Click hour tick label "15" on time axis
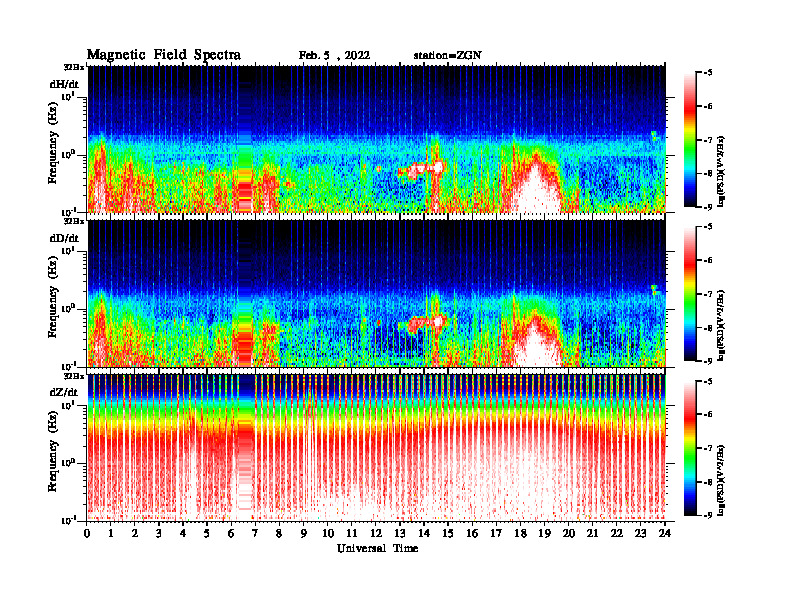The width and height of the screenshot is (792, 612). 448,534
